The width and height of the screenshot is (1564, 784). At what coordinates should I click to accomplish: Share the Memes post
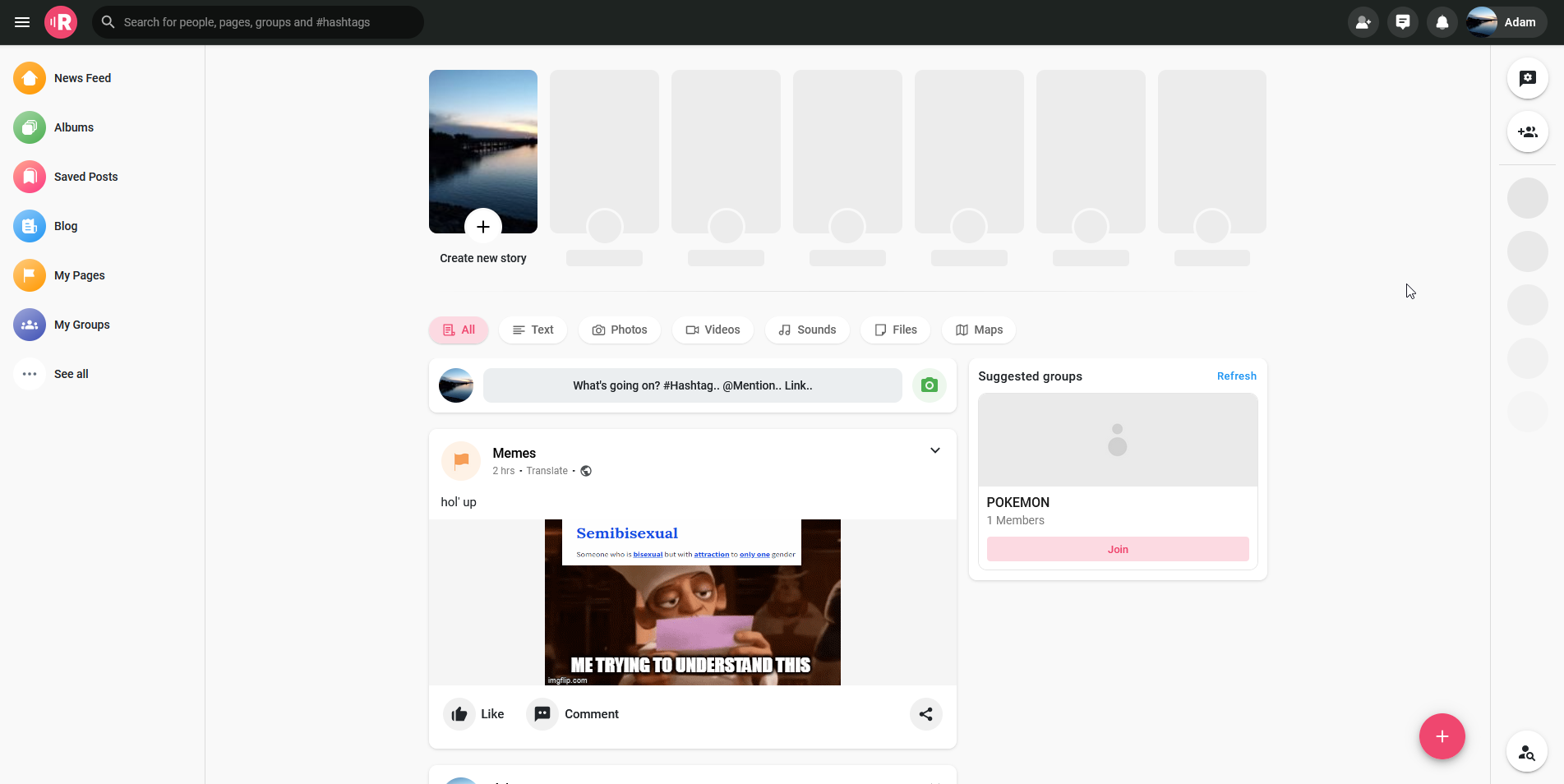926,714
